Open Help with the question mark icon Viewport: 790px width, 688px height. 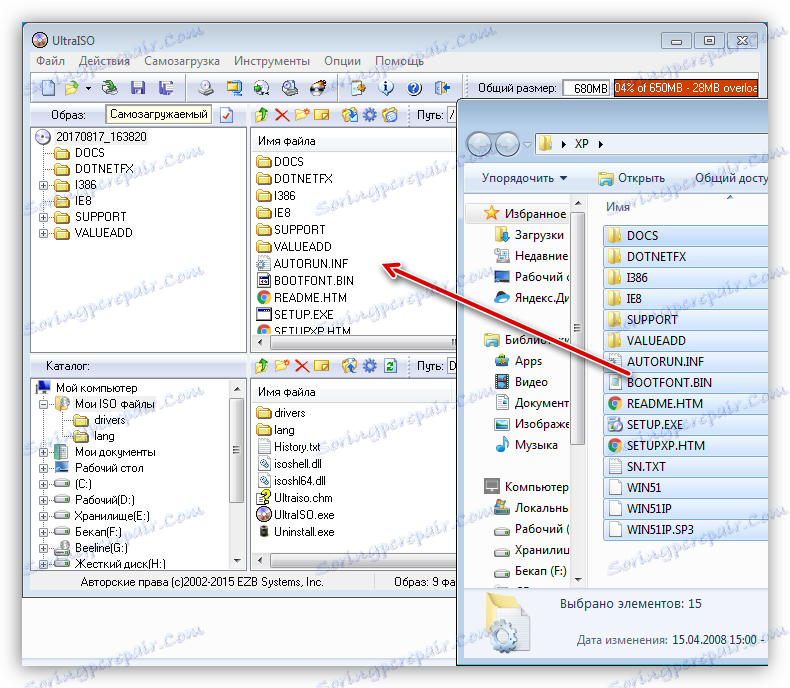414,88
